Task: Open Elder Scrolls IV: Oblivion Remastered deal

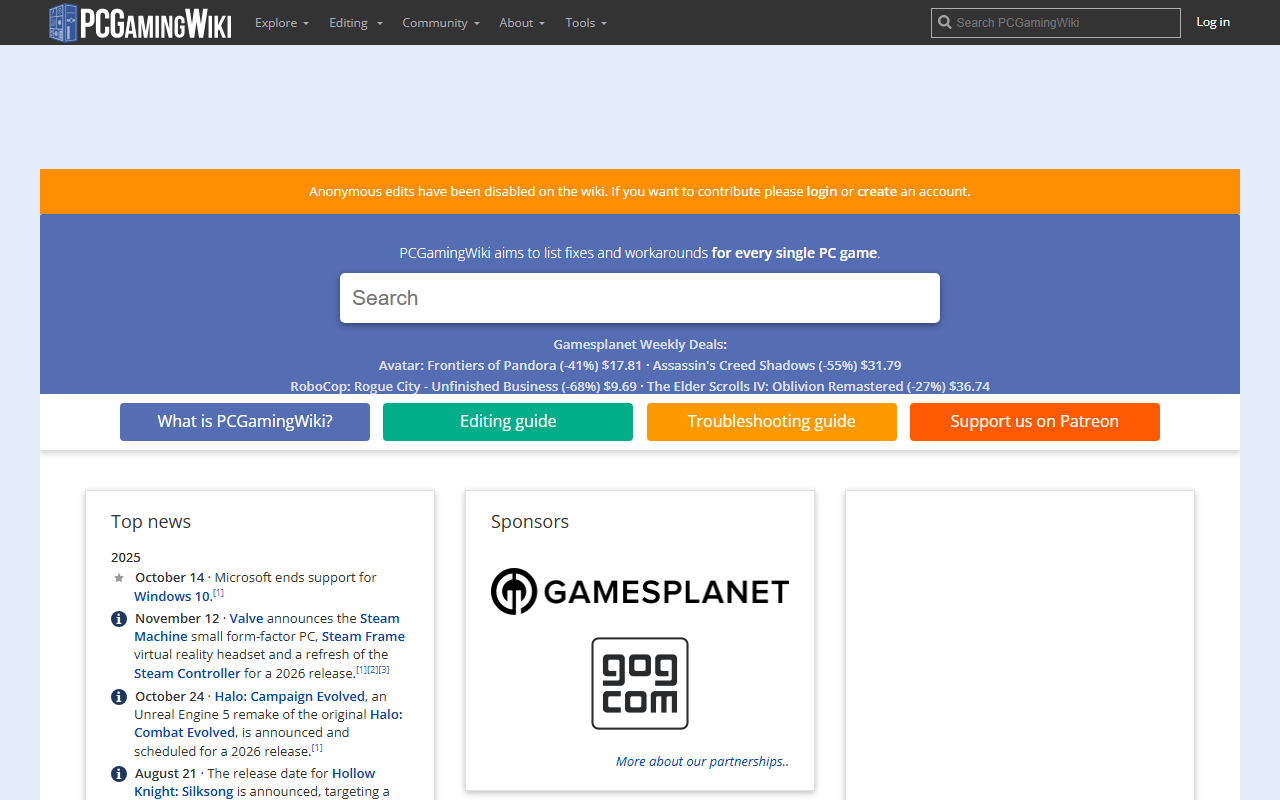Action: point(818,386)
